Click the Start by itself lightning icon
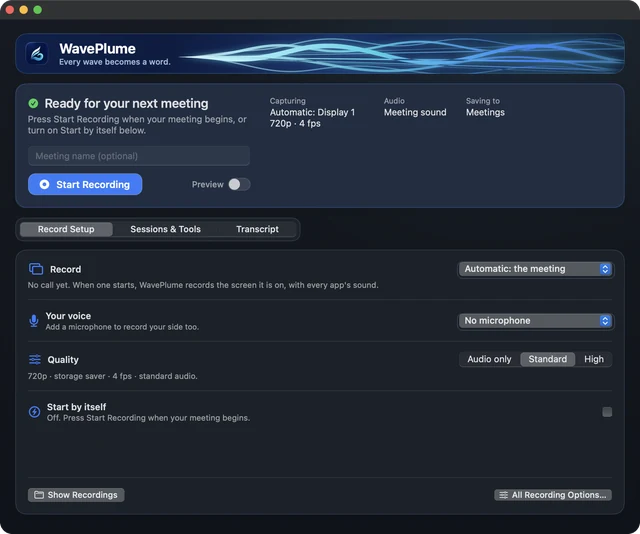 (x=34, y=412)
